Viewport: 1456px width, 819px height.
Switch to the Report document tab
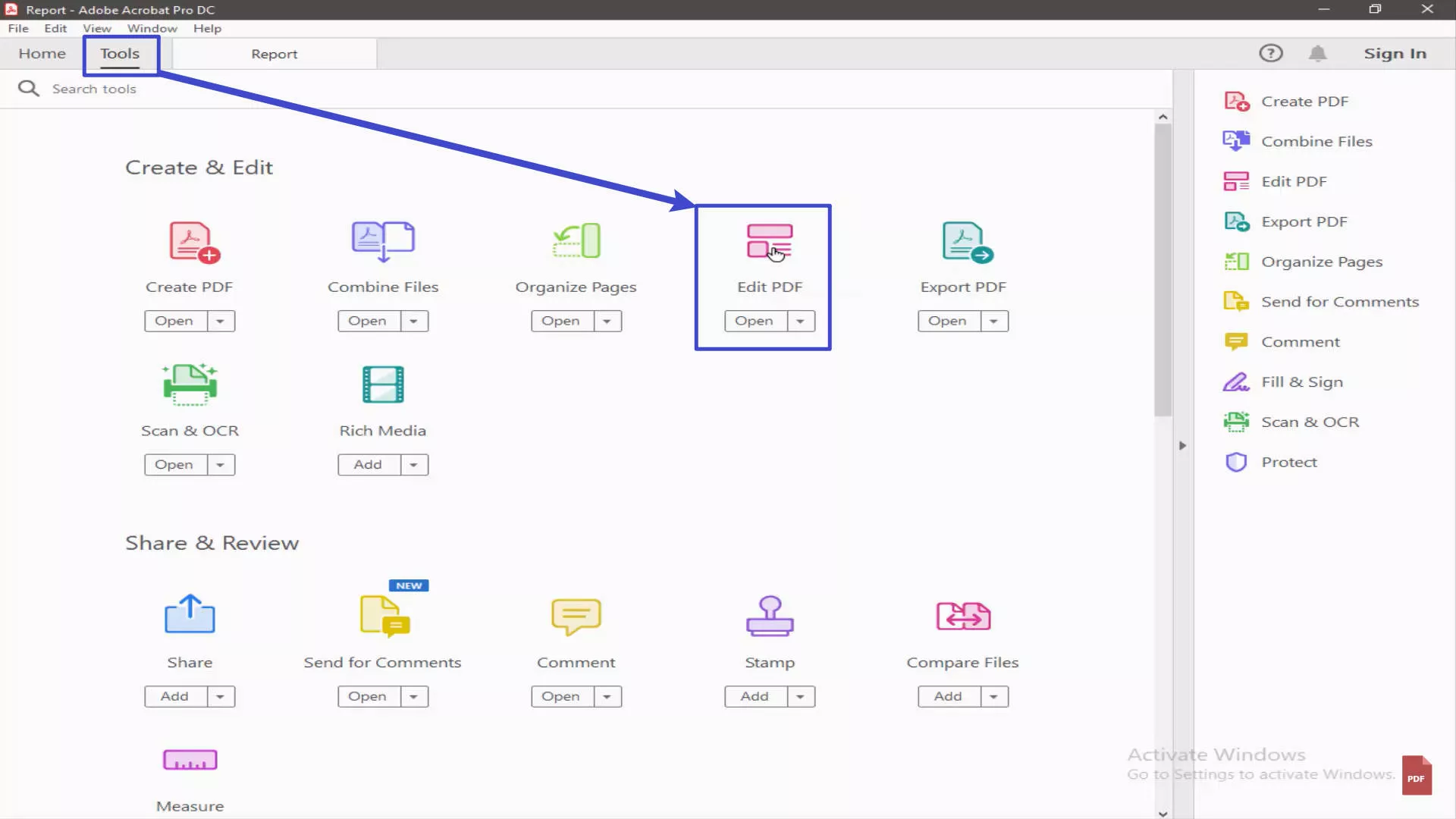(274, 55)
